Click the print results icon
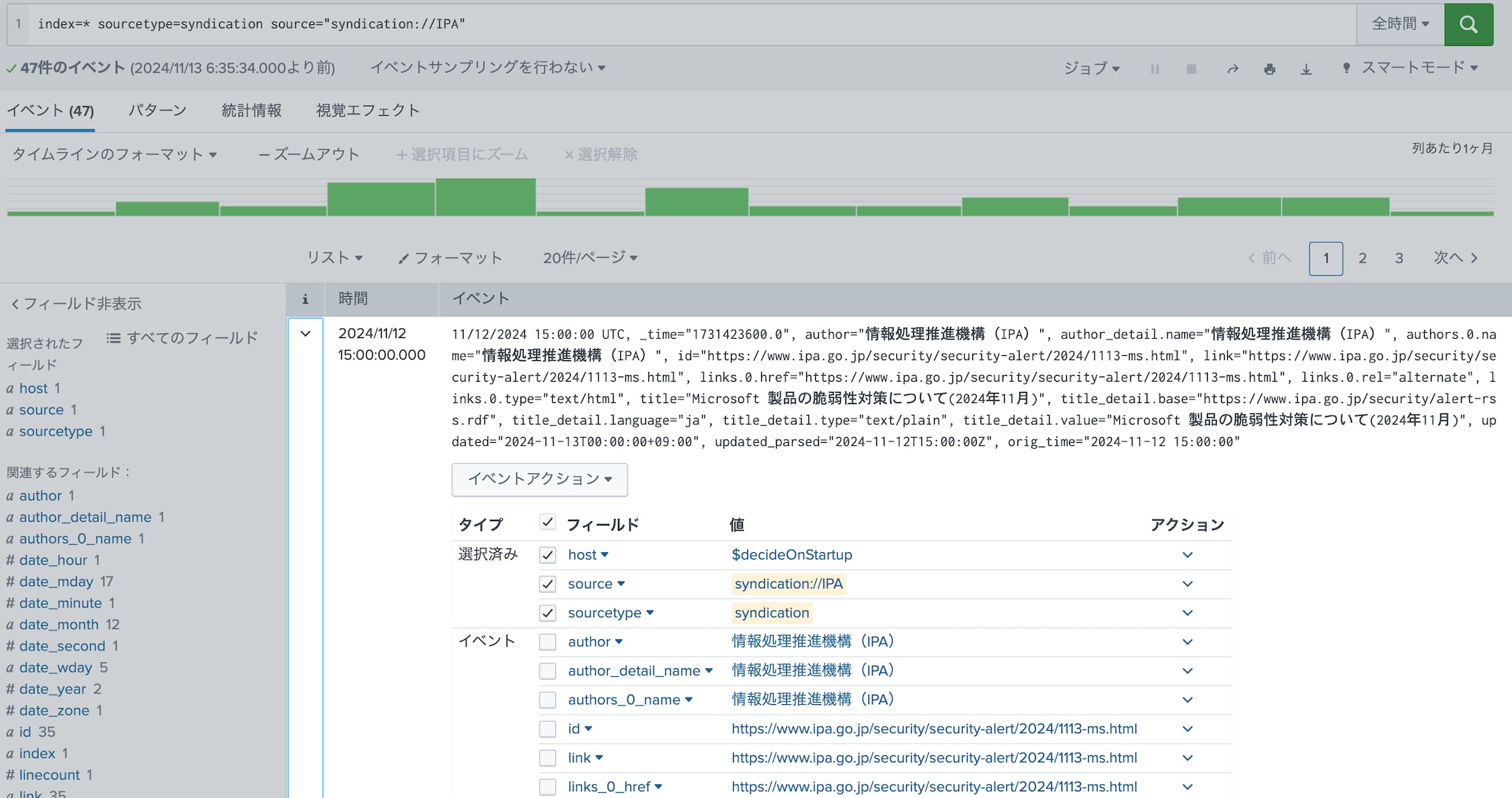 [x=1269, y=69]
